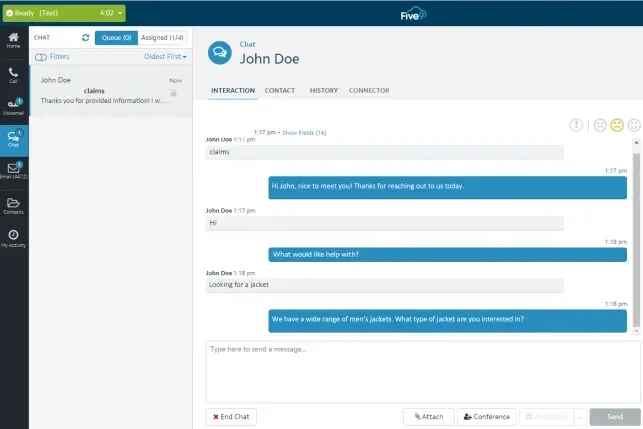Go to Voicemail in sidebar
Viewport: 643px width, 429px height.
[13, 107]
